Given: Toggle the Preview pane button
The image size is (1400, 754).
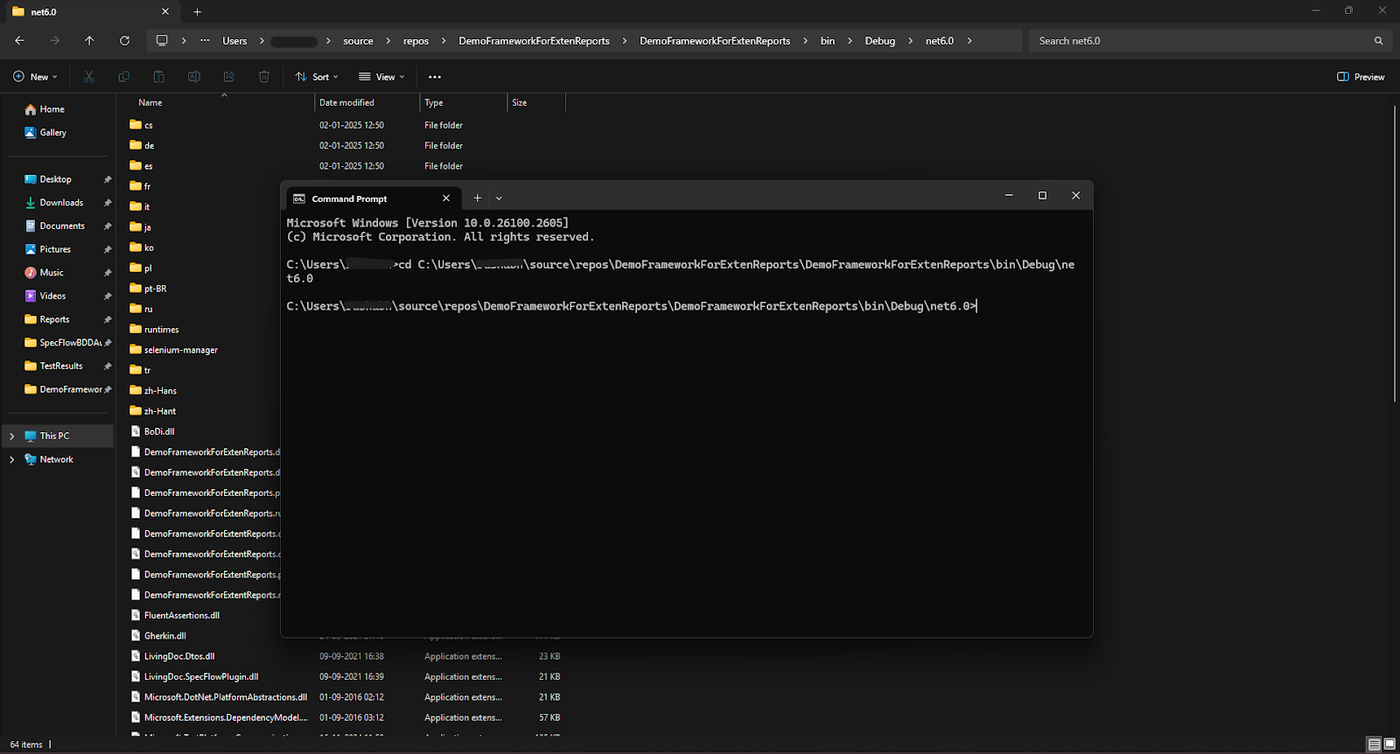Looking at the screenshot, I should pos(1361,77).
